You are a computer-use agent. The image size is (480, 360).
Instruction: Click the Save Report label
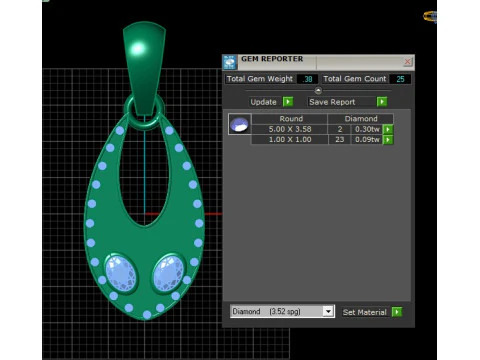click(332, 102)
